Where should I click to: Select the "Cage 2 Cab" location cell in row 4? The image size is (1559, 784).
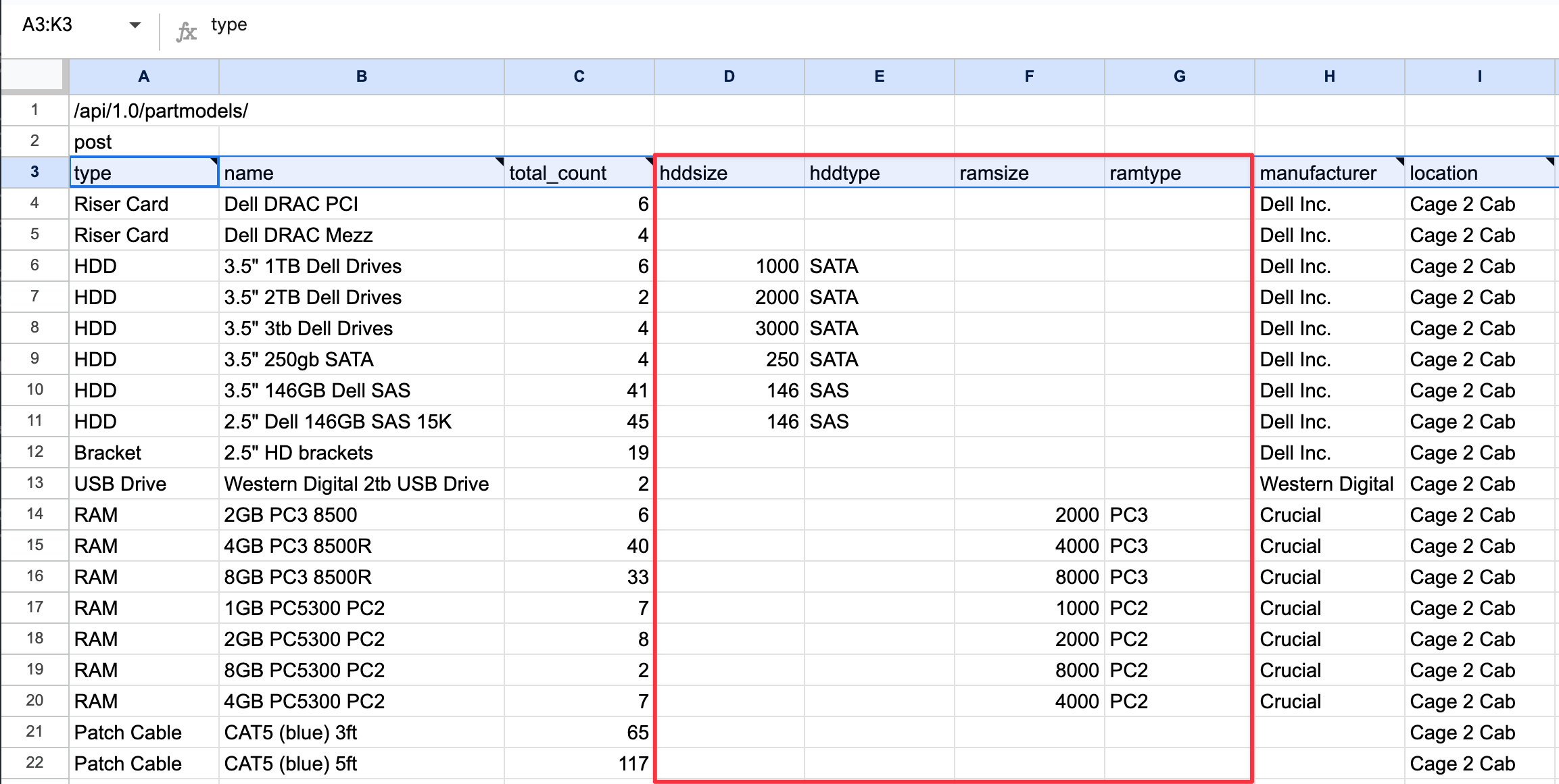click(x=1480, y=203)
